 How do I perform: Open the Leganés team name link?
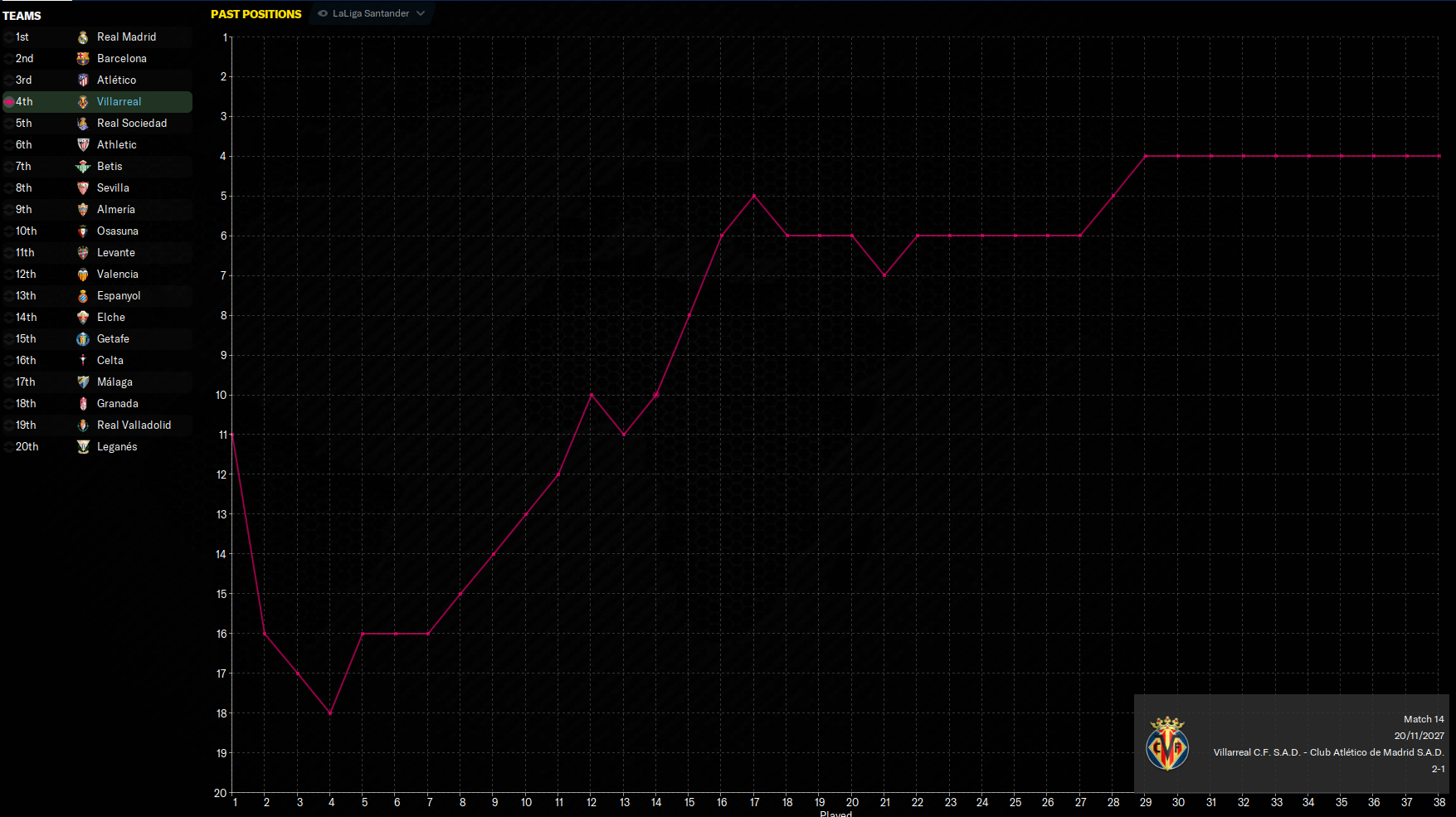pos(117,447)
